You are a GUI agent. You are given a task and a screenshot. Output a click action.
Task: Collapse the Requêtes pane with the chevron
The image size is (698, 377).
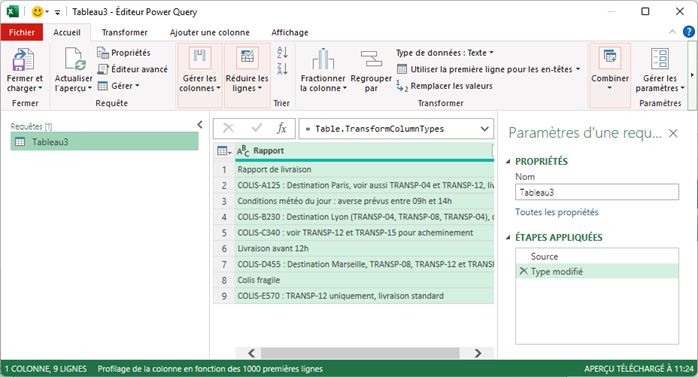200,125
